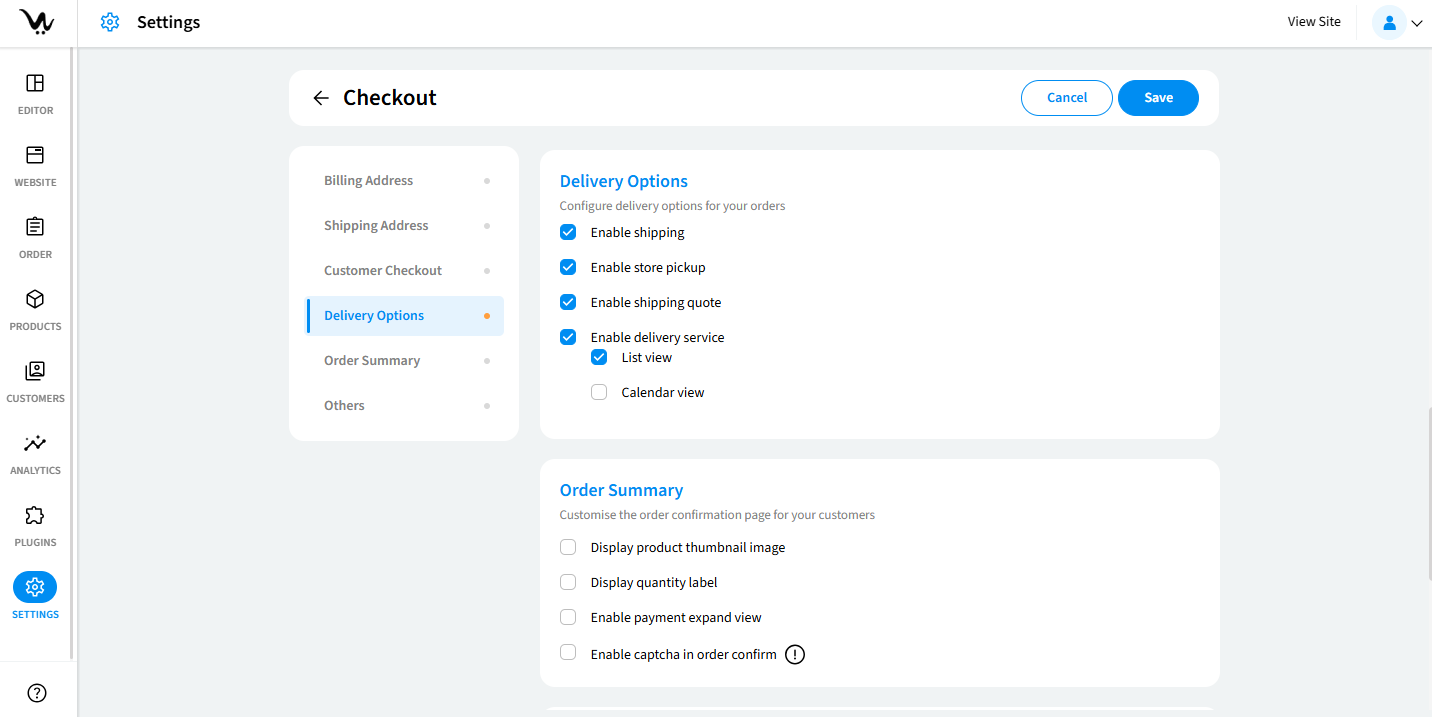Open the Editor section in sidebar

click(x=35, y=83)
